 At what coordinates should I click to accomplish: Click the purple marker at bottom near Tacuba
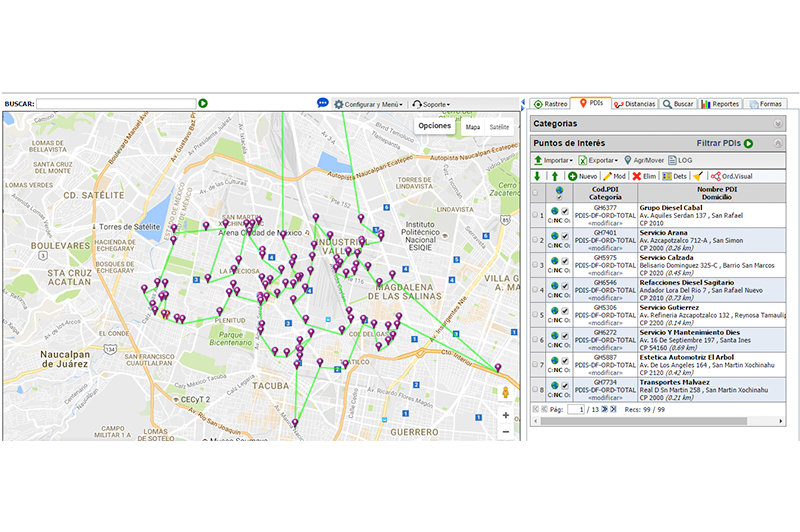point(295,422)
